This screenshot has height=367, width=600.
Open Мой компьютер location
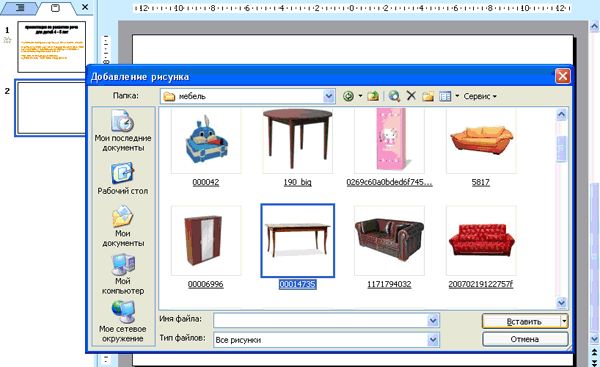coord(123,274)
